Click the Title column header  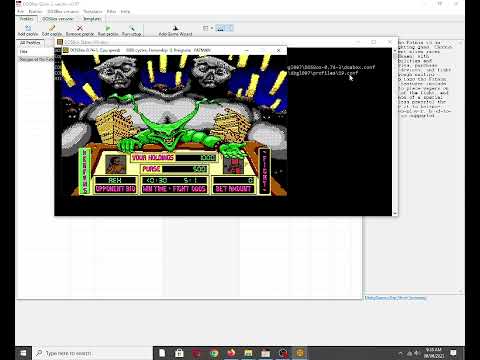coord(24,52)
